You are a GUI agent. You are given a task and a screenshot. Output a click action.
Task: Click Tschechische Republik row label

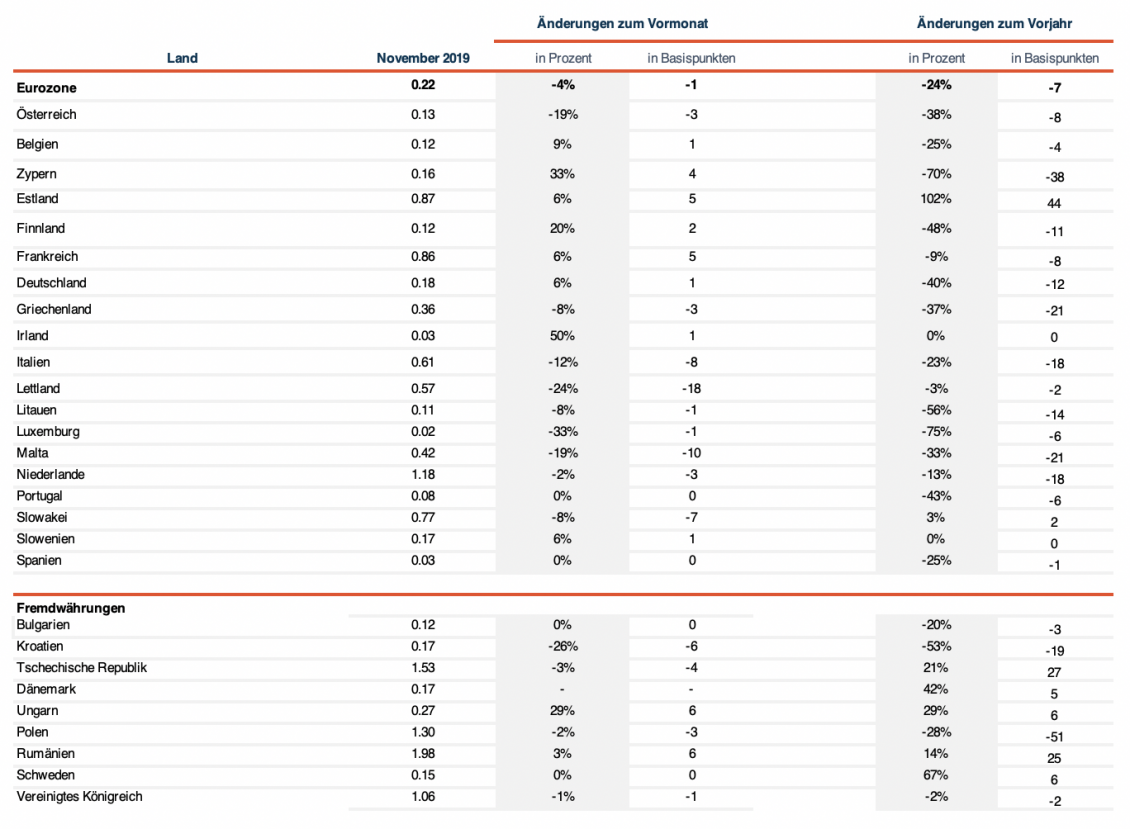(81, 668)
